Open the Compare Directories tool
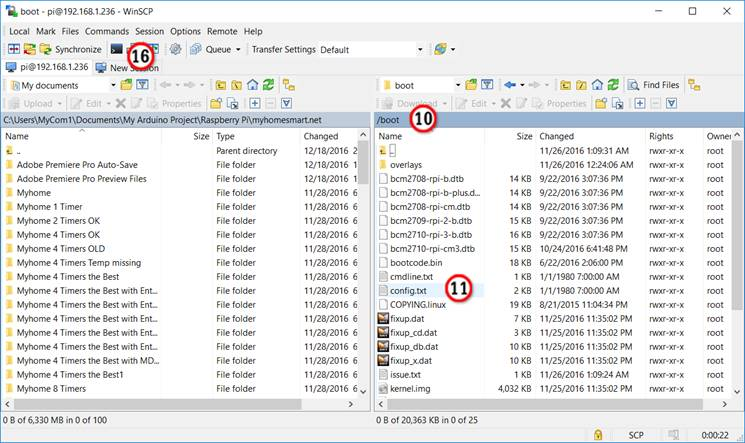Screen dimensions: 745x443 pos(14,49)
